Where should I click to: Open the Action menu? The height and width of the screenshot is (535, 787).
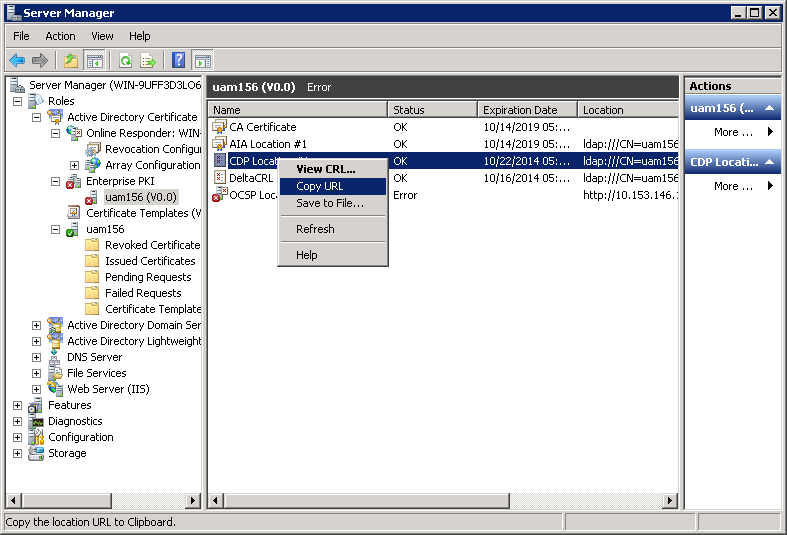[x=60, y=36]
